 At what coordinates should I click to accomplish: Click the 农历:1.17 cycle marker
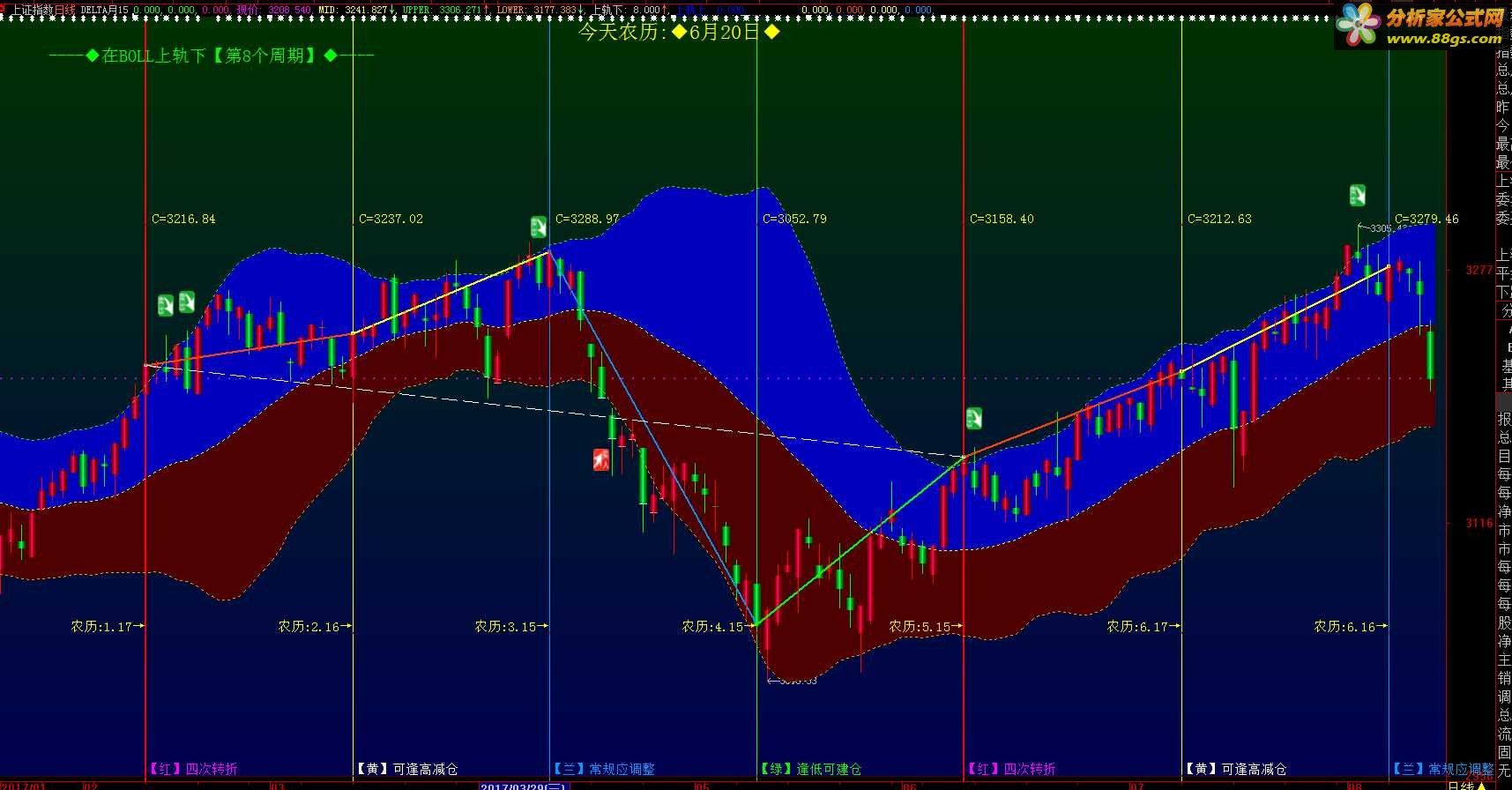click(x=108, y=626)
